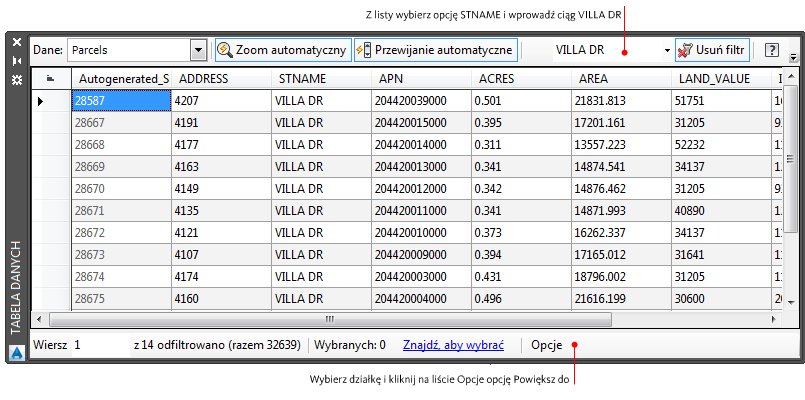
Task: Sort by the ADDRESS column header
Action: click(221, 79)
